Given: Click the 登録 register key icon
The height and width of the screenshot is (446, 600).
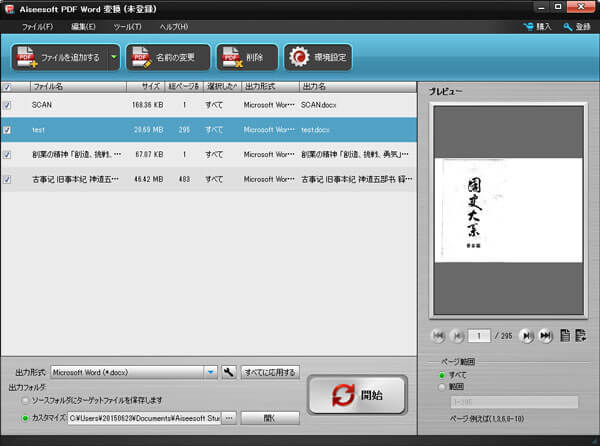Looking at the screenshot, I should (570, 26).
